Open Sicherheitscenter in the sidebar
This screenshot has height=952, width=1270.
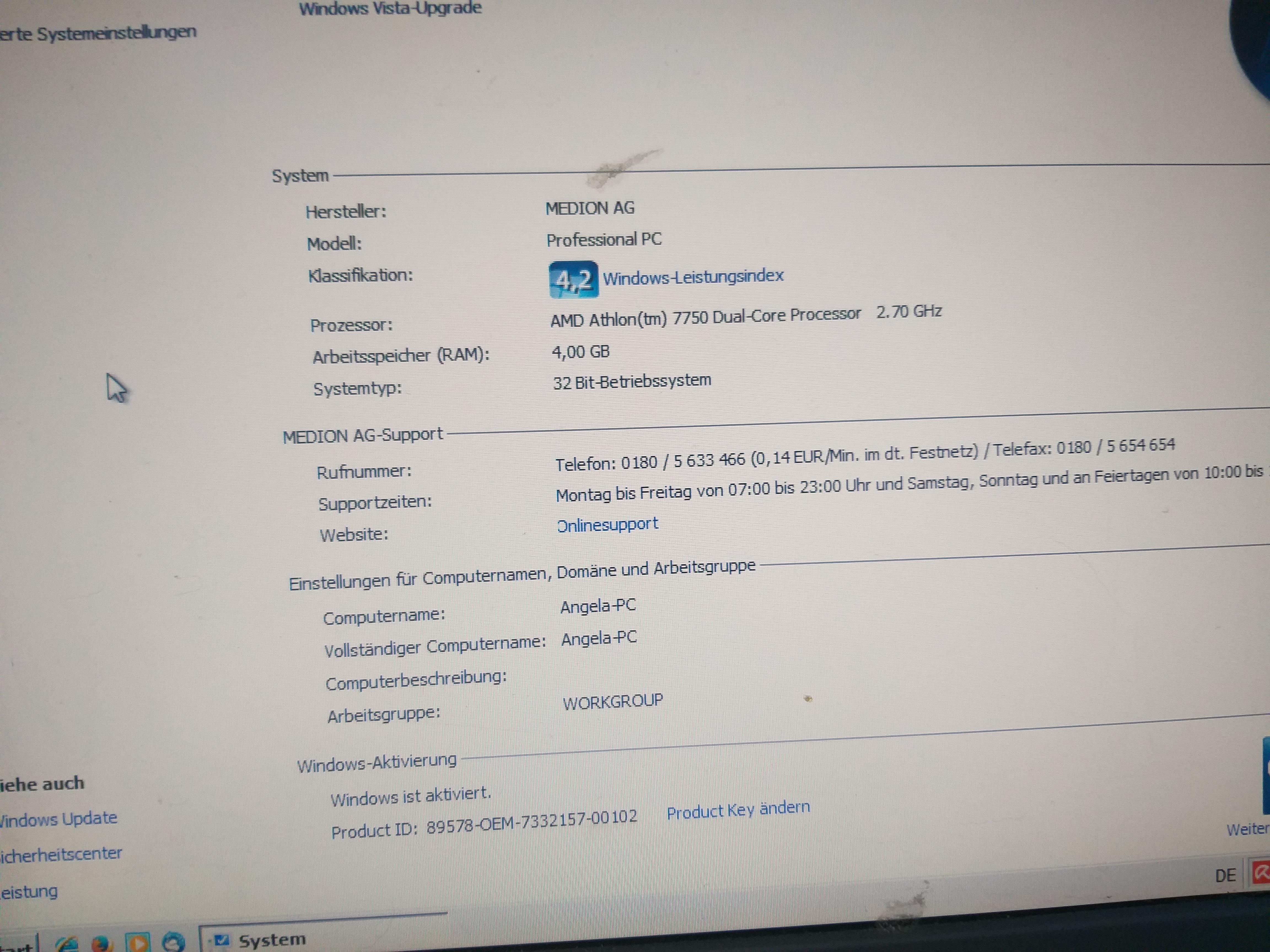[x=60, y=854]
